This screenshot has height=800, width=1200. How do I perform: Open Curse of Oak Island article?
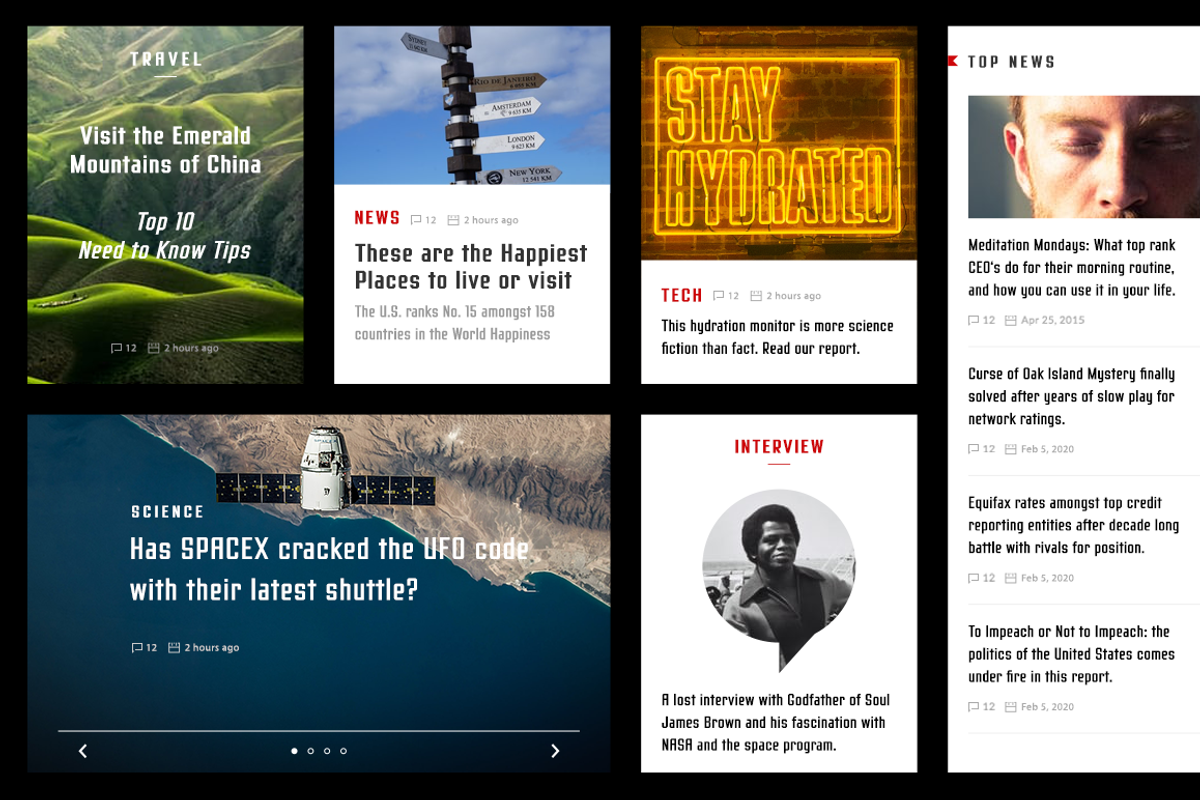(1071, 396)
